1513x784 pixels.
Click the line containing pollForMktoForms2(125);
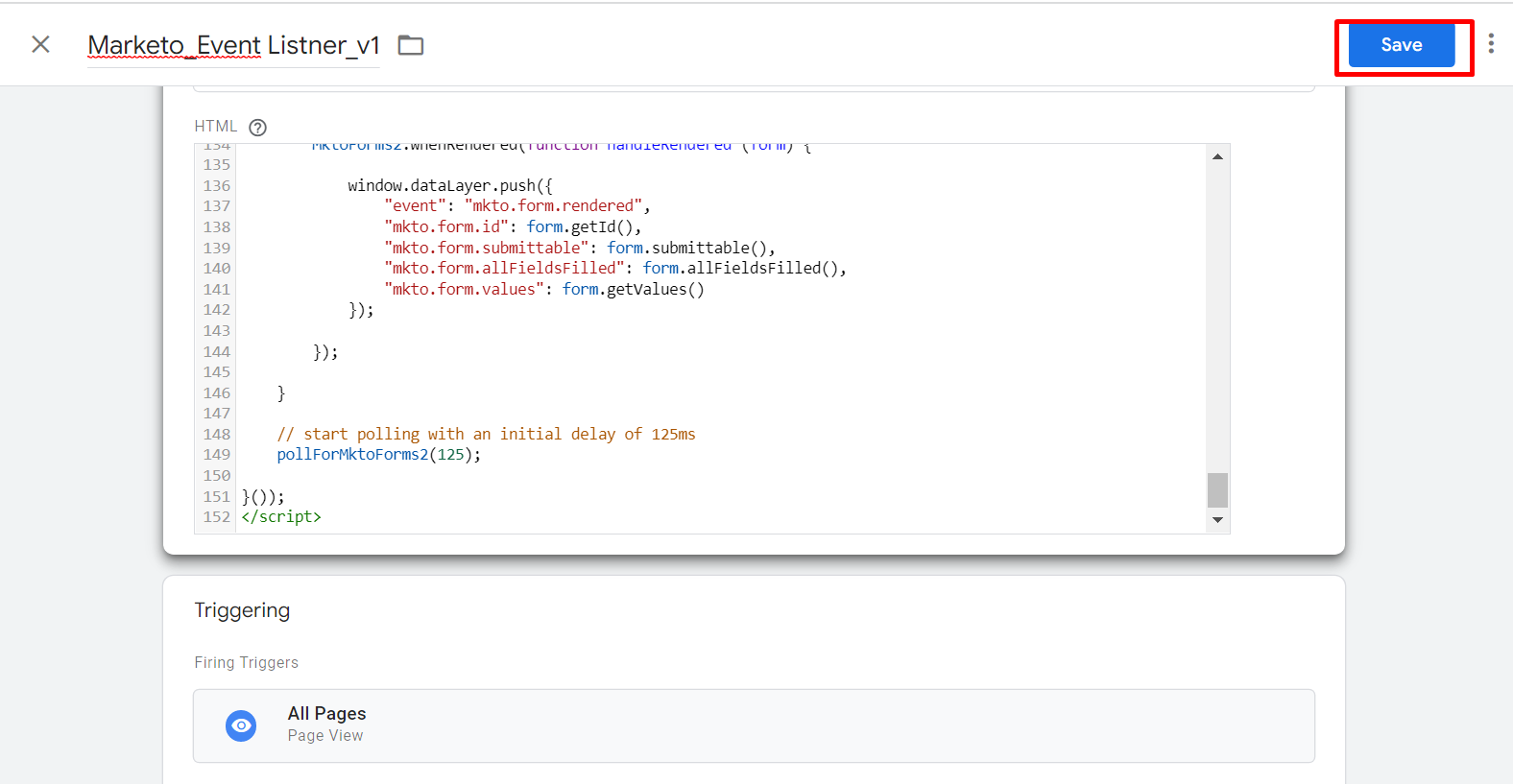(378, 455)
